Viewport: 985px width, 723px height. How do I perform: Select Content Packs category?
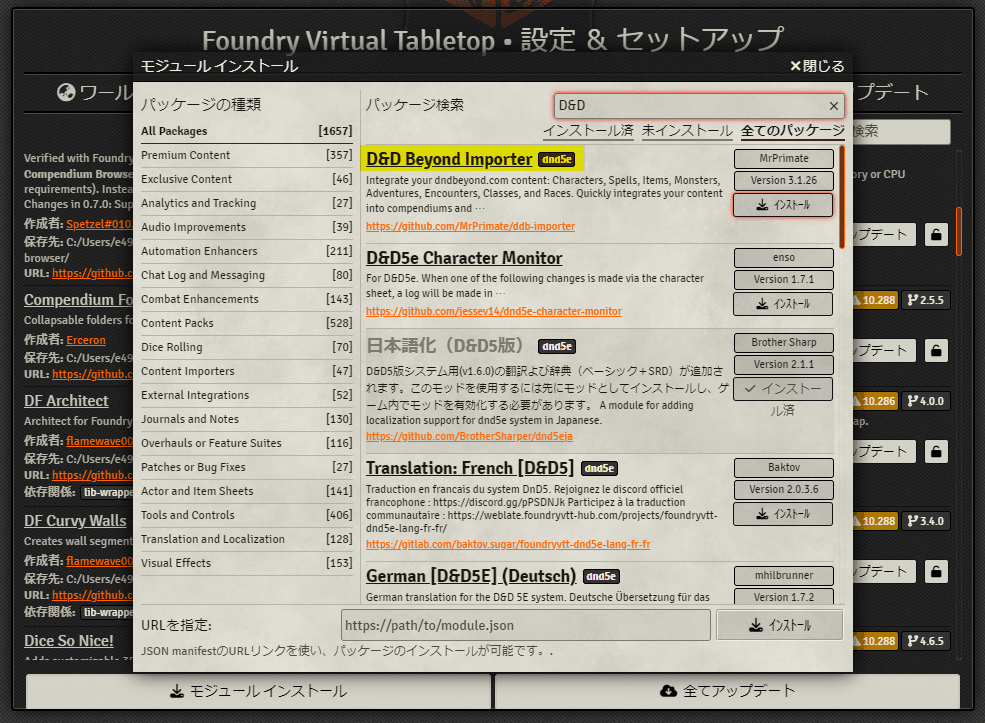246,323
